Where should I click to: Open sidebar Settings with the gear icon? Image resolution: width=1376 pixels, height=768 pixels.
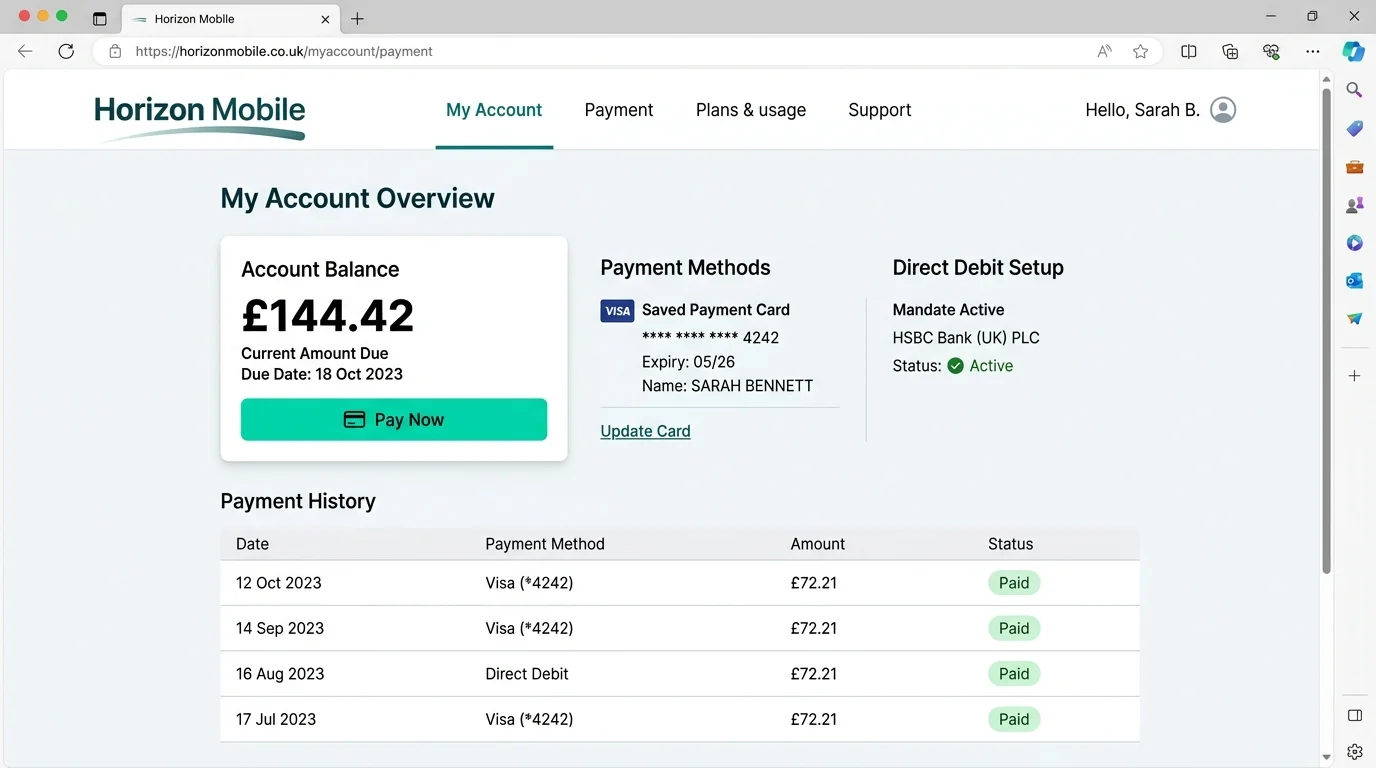coord(1353,751)
